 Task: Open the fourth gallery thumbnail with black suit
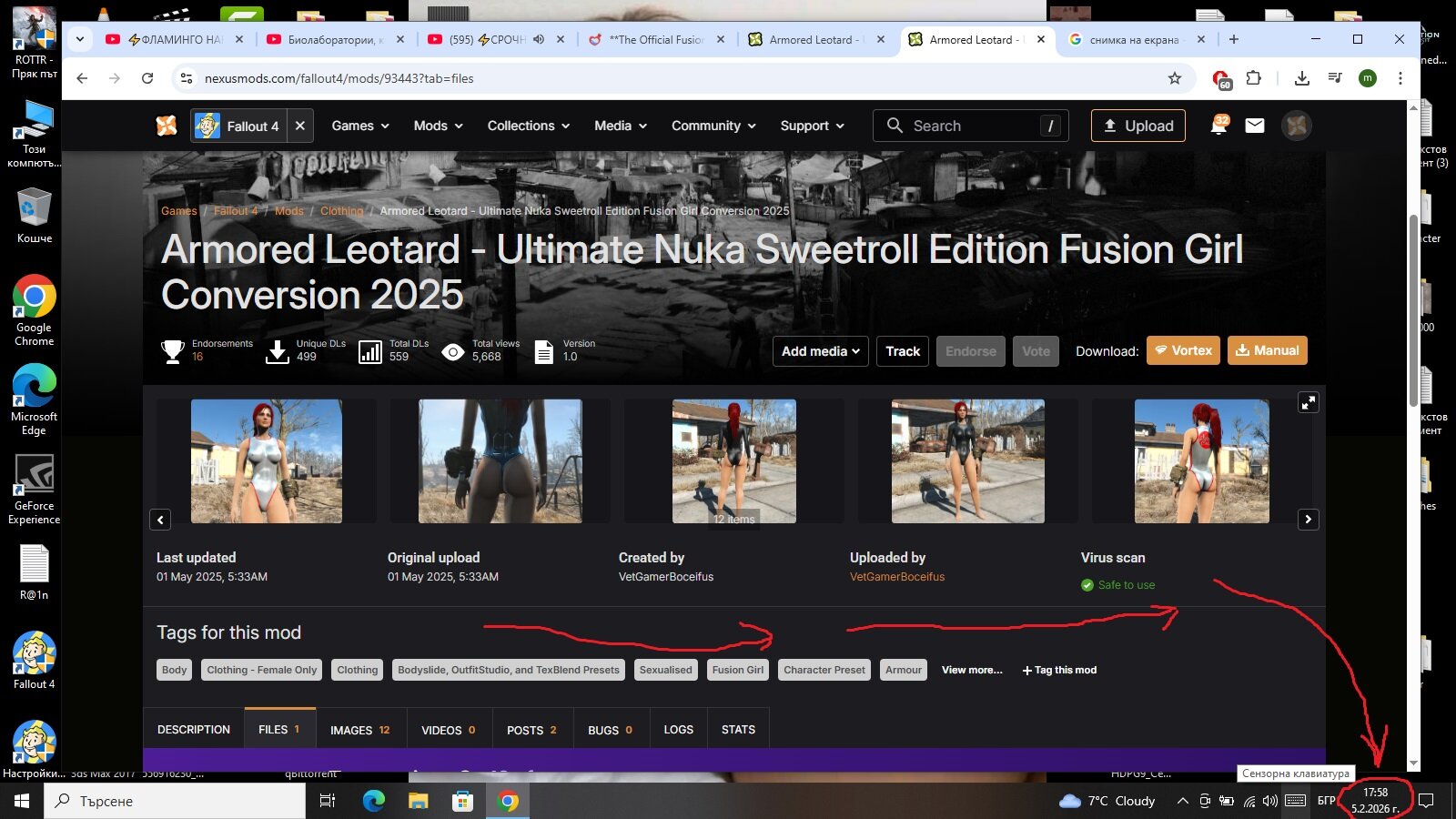coord(968,461)
